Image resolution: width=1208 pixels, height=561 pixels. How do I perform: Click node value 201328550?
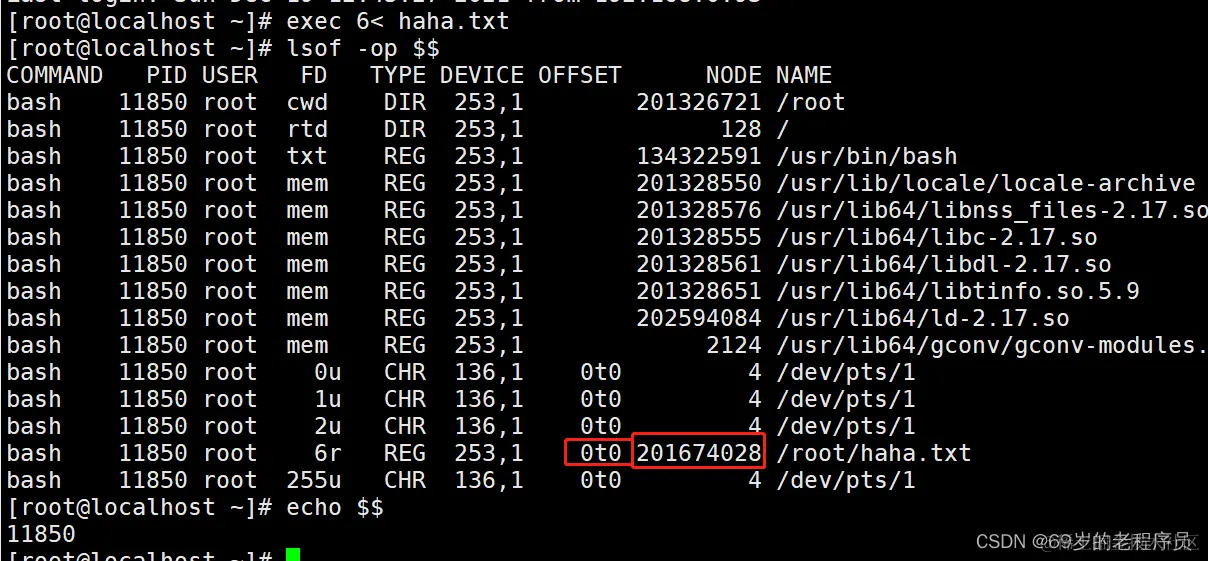coord(699,183)
